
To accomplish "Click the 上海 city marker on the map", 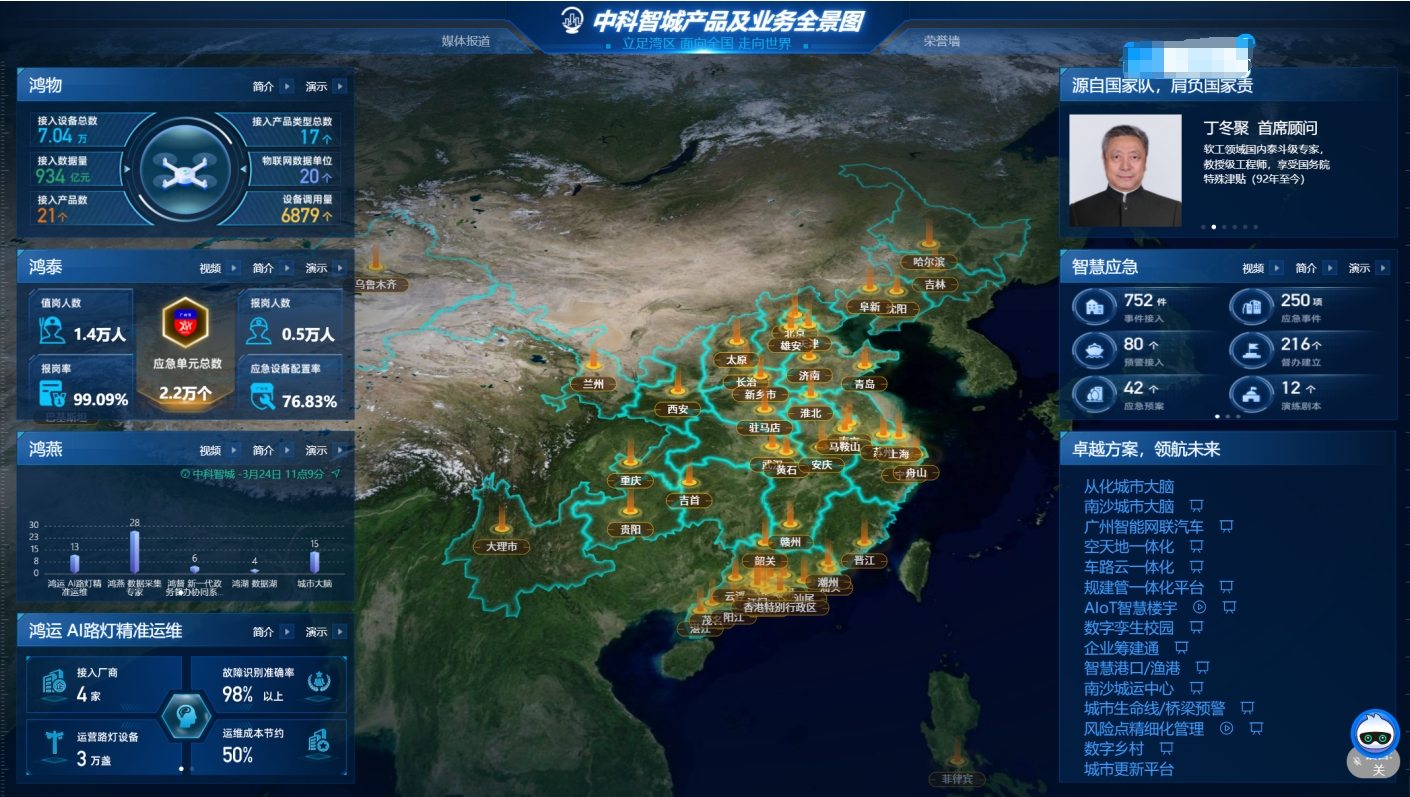I will pos(897,453).
